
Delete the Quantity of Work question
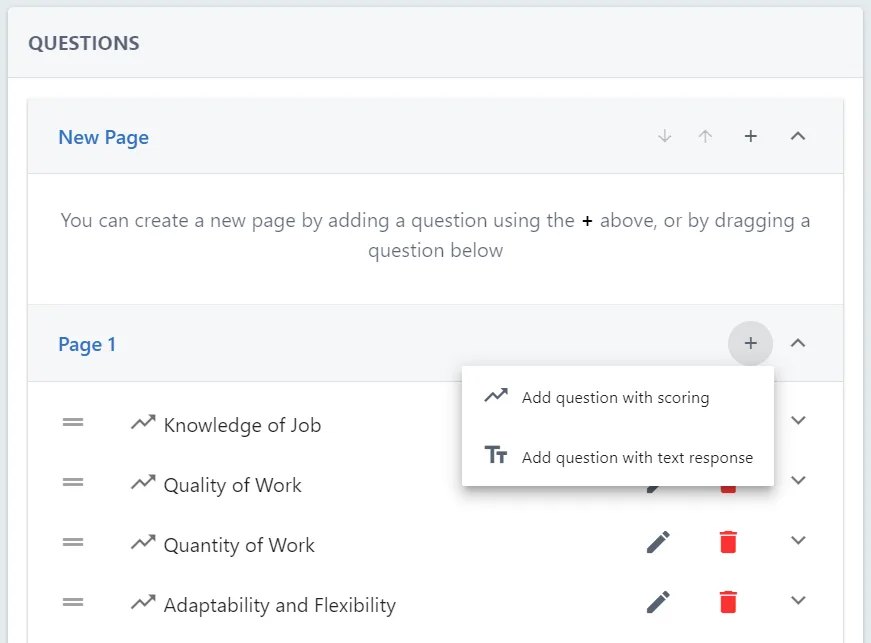(728, 542)
